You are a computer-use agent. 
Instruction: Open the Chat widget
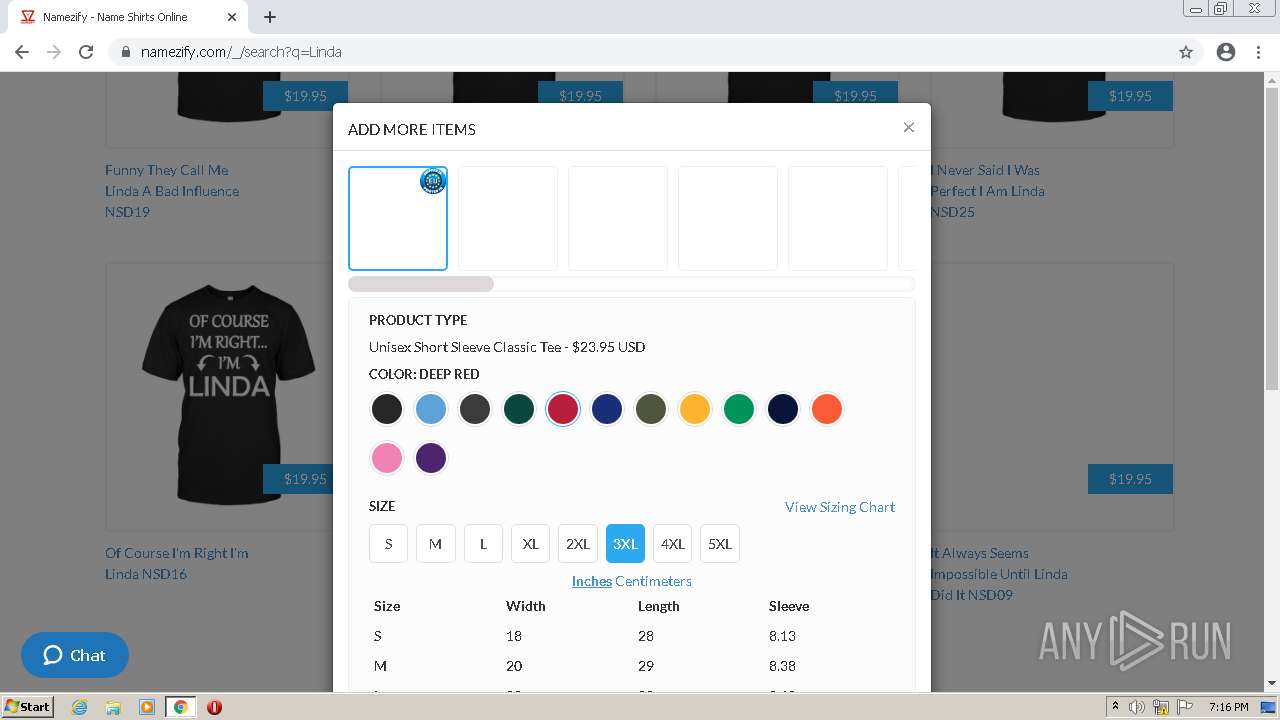tap(75, 655)
